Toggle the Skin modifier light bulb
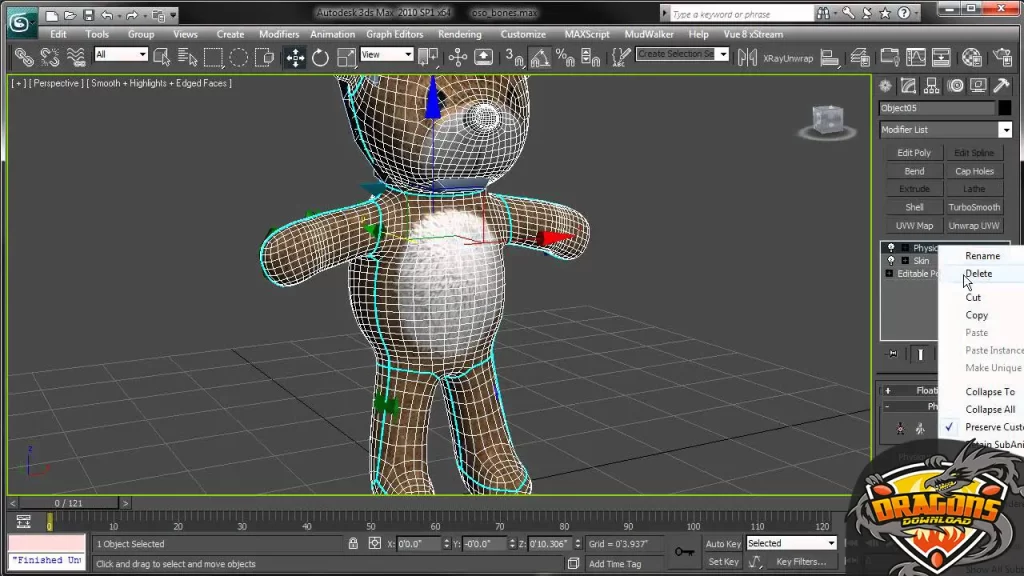1024x576 pixels. [891, 260]
